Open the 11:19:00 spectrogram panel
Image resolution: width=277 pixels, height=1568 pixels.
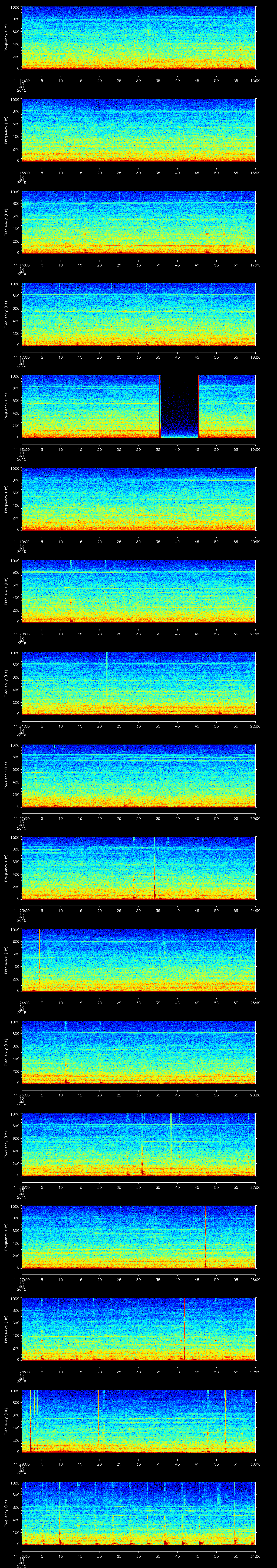pyautogui.click(x=138, y=499)
